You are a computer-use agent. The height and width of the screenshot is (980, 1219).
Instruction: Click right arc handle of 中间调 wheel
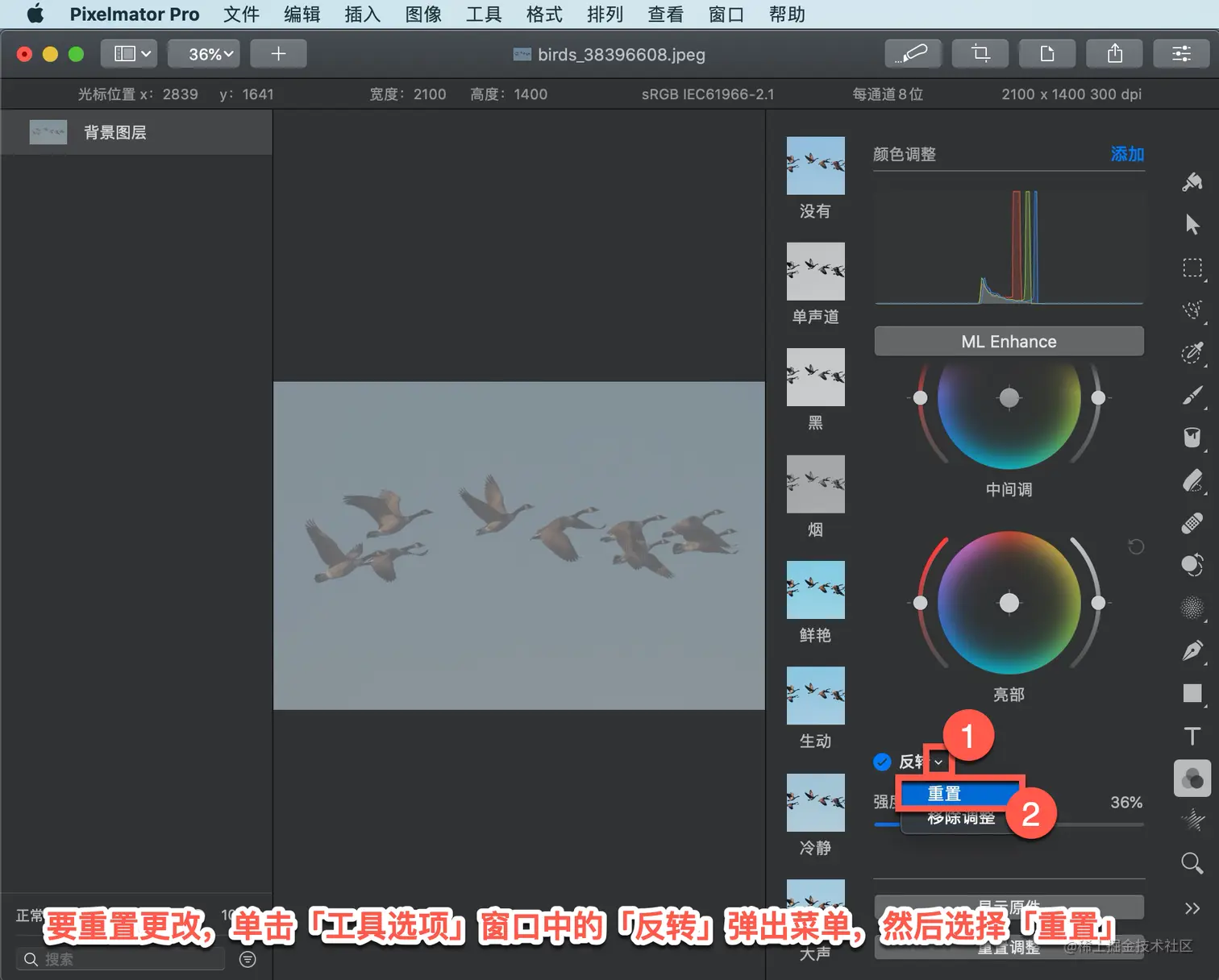tap(1098, 397)
